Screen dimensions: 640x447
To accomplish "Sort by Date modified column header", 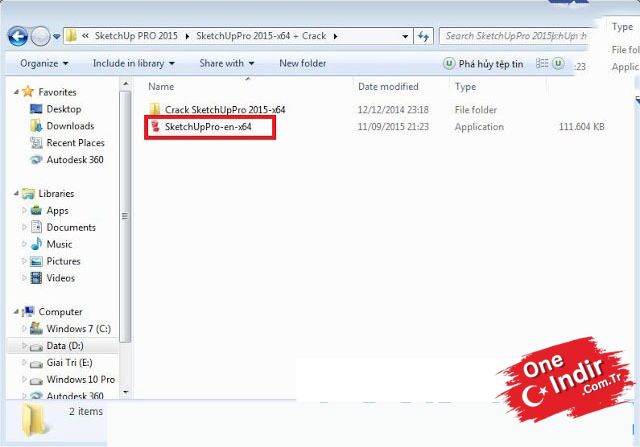I will (388, 87).
